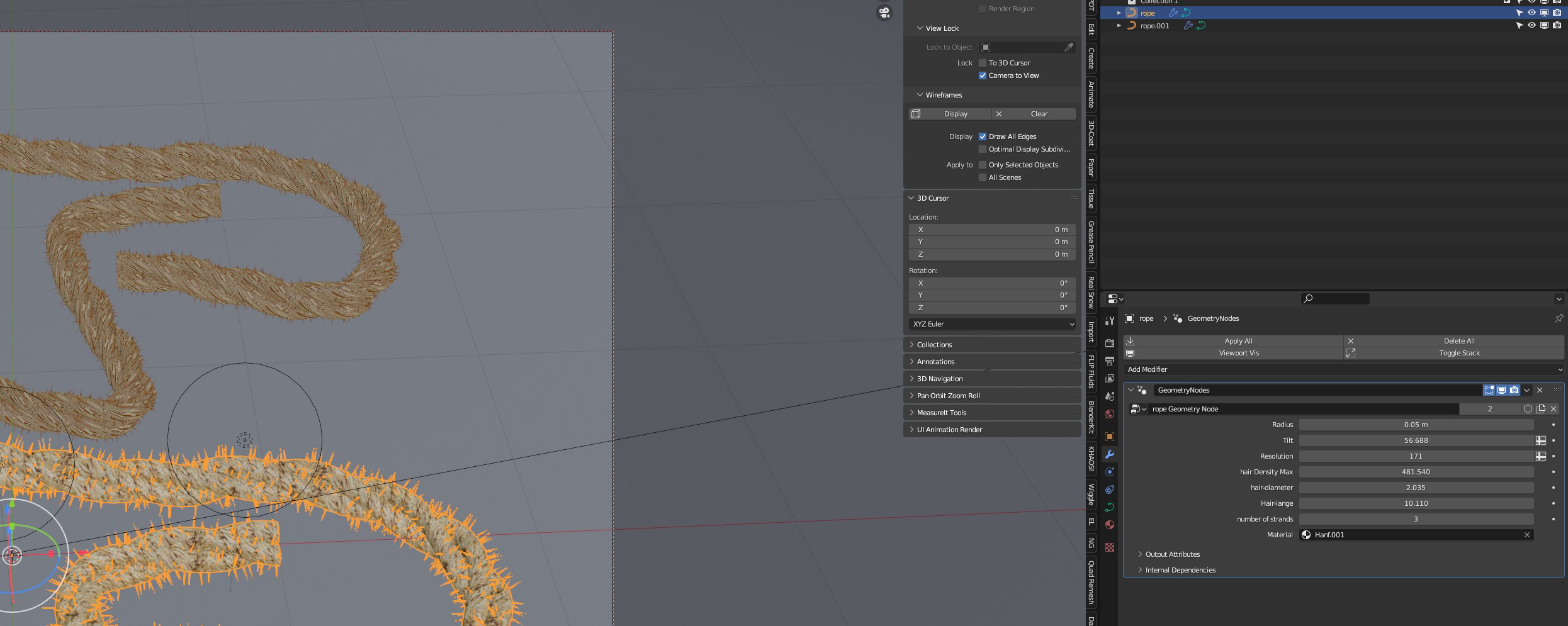Image resolution: width=1568 pixels, height=626 pixels.
Task: Check Only Selected Objects
Action: [x=983, y=165]
